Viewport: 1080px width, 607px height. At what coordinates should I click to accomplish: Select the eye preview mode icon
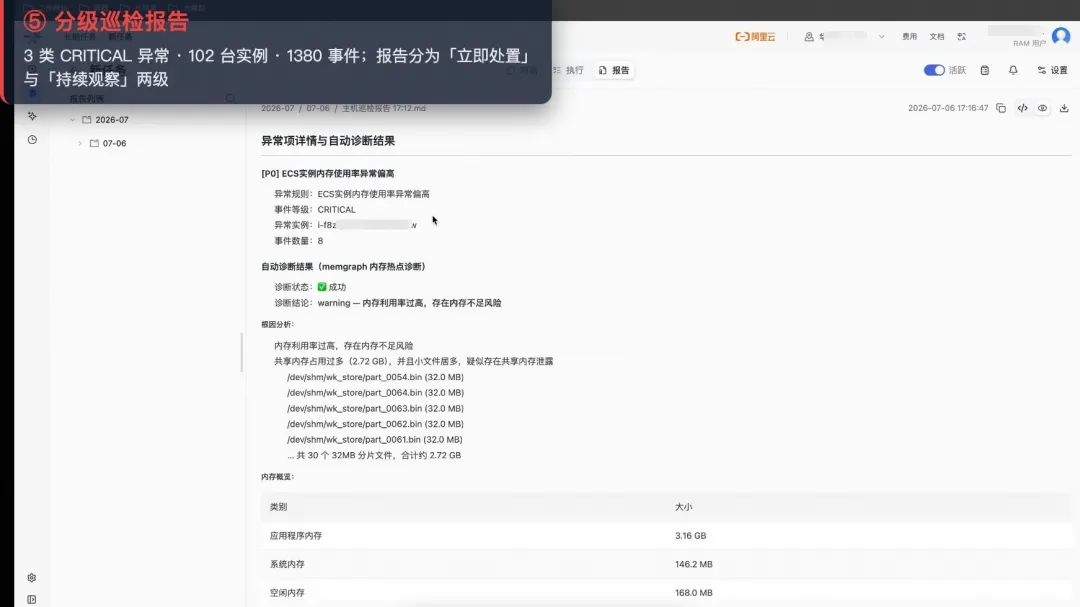pyautogui.click(x=1043, y=108)
